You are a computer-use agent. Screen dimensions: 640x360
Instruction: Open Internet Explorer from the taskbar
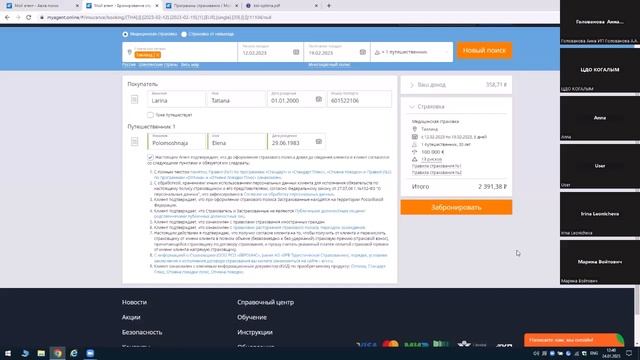click(74, 353)
